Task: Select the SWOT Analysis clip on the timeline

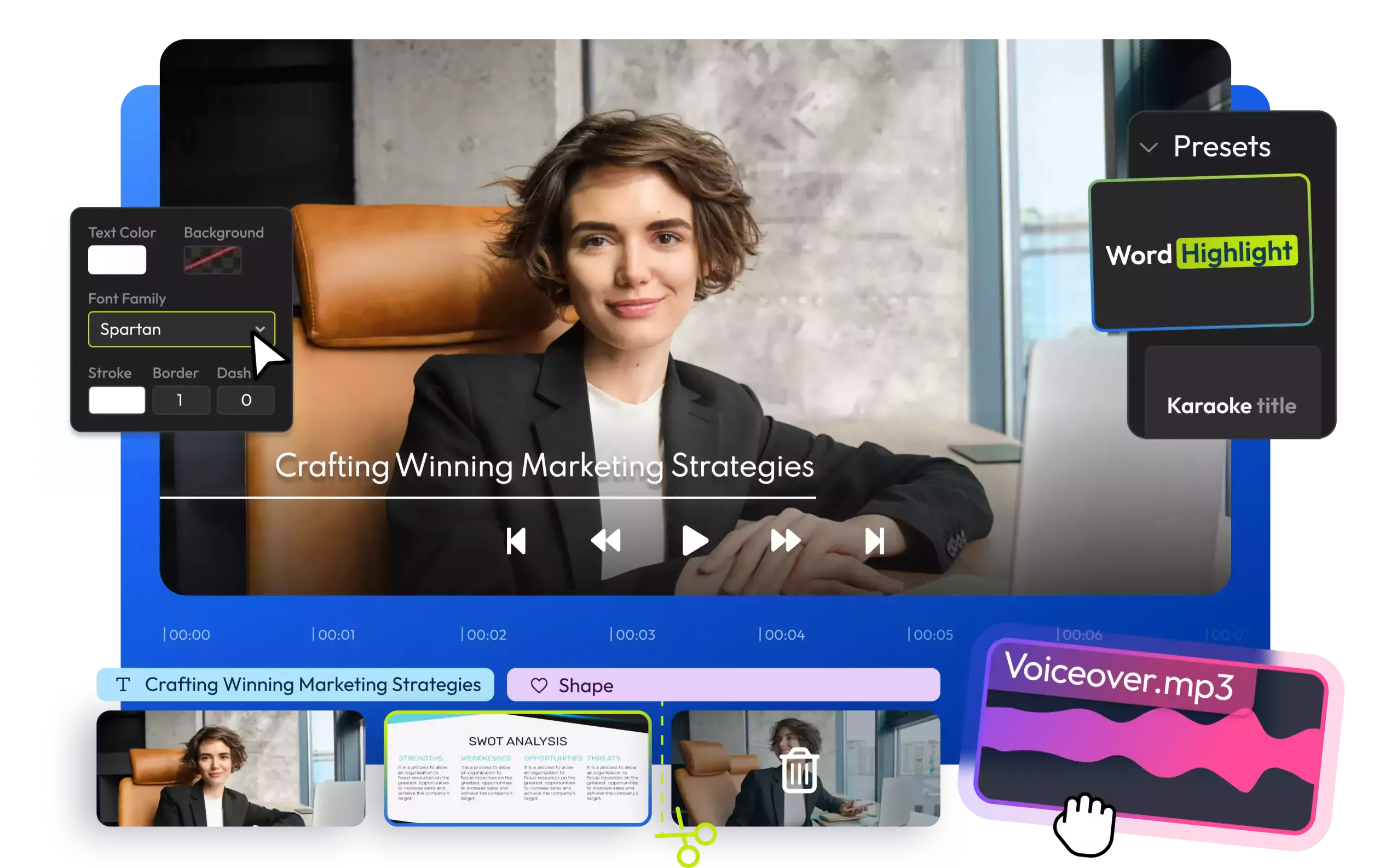Action: (517, 768)
